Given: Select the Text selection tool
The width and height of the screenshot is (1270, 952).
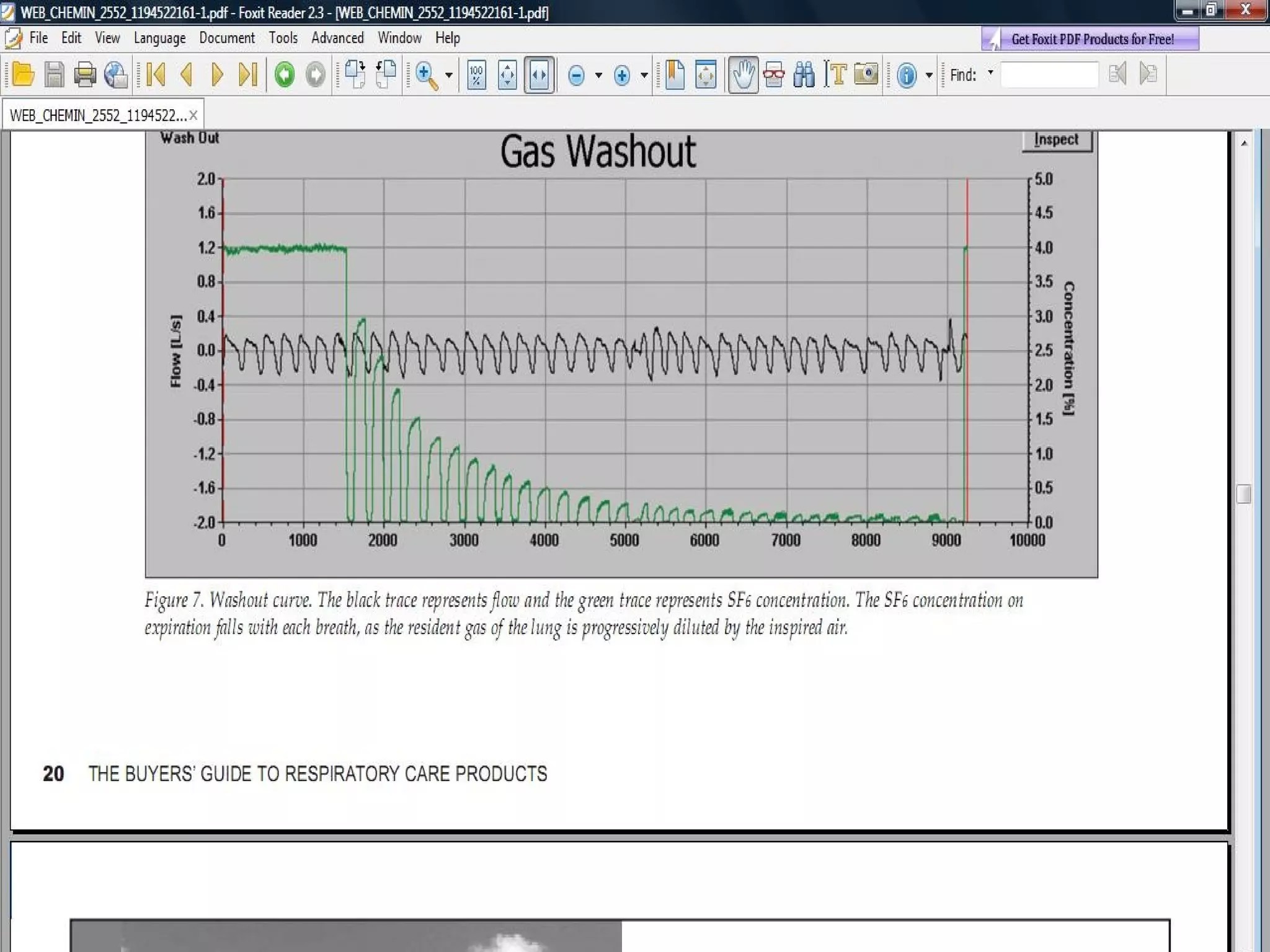Looking at the screenshot, I should 835,75.
